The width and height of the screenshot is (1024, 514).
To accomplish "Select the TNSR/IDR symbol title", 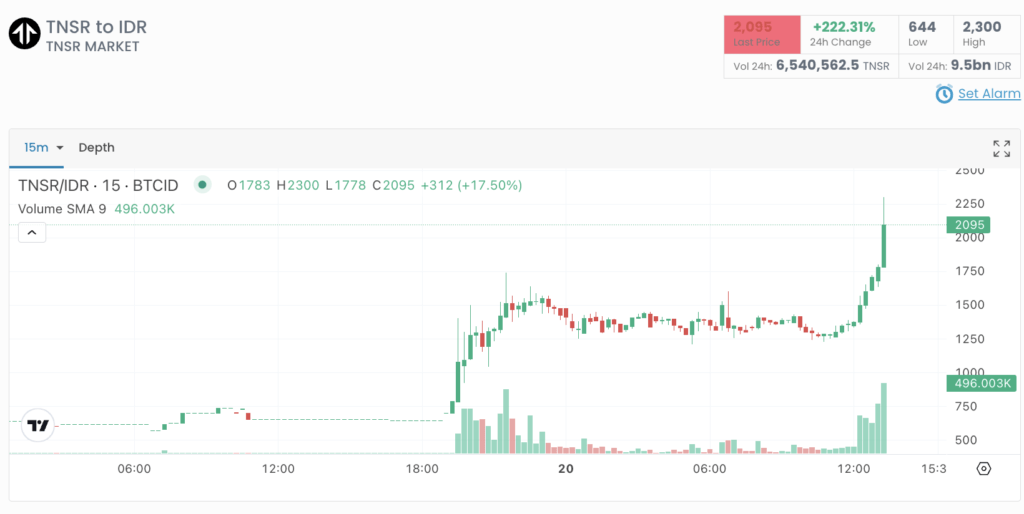I will click(x=98, y=185).
